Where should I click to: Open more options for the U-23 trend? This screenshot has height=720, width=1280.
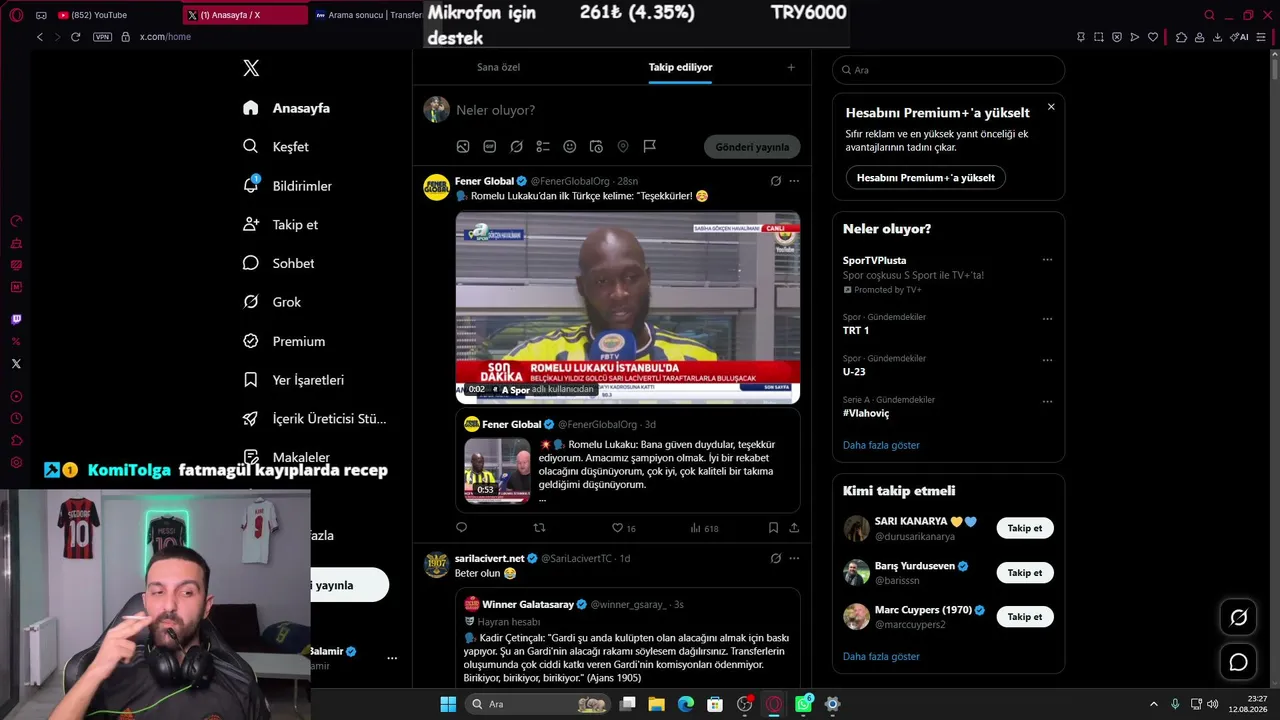coord(1047,360)
